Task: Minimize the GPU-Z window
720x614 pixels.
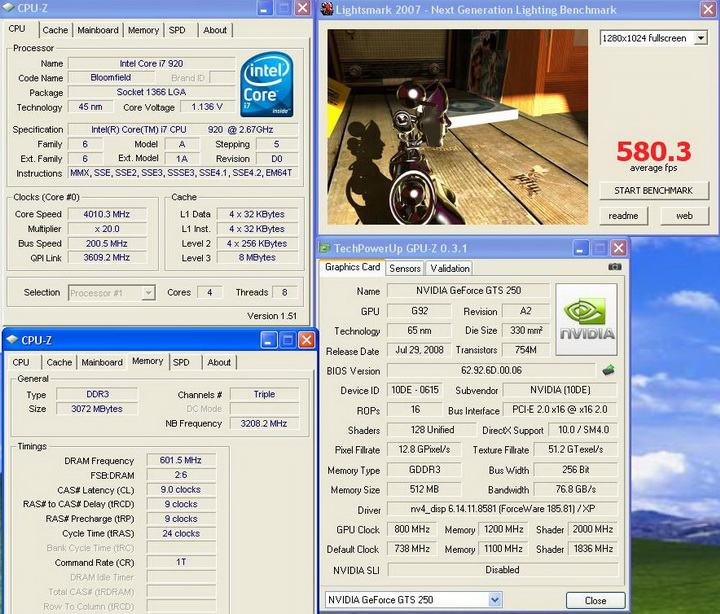Action: [580, 248]
